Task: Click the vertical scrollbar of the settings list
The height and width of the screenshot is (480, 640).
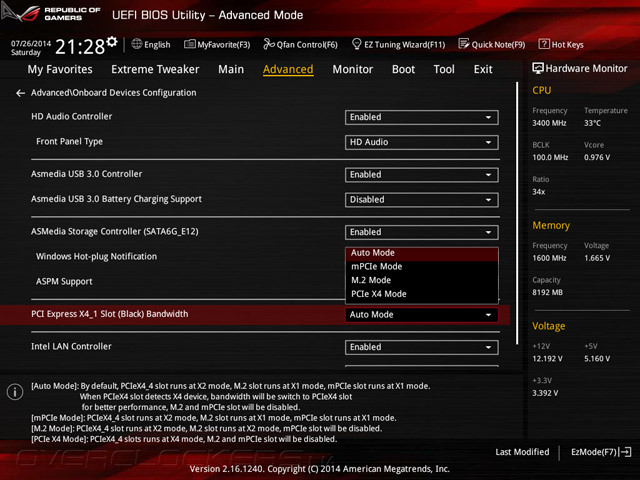Action: click(517, 212)
